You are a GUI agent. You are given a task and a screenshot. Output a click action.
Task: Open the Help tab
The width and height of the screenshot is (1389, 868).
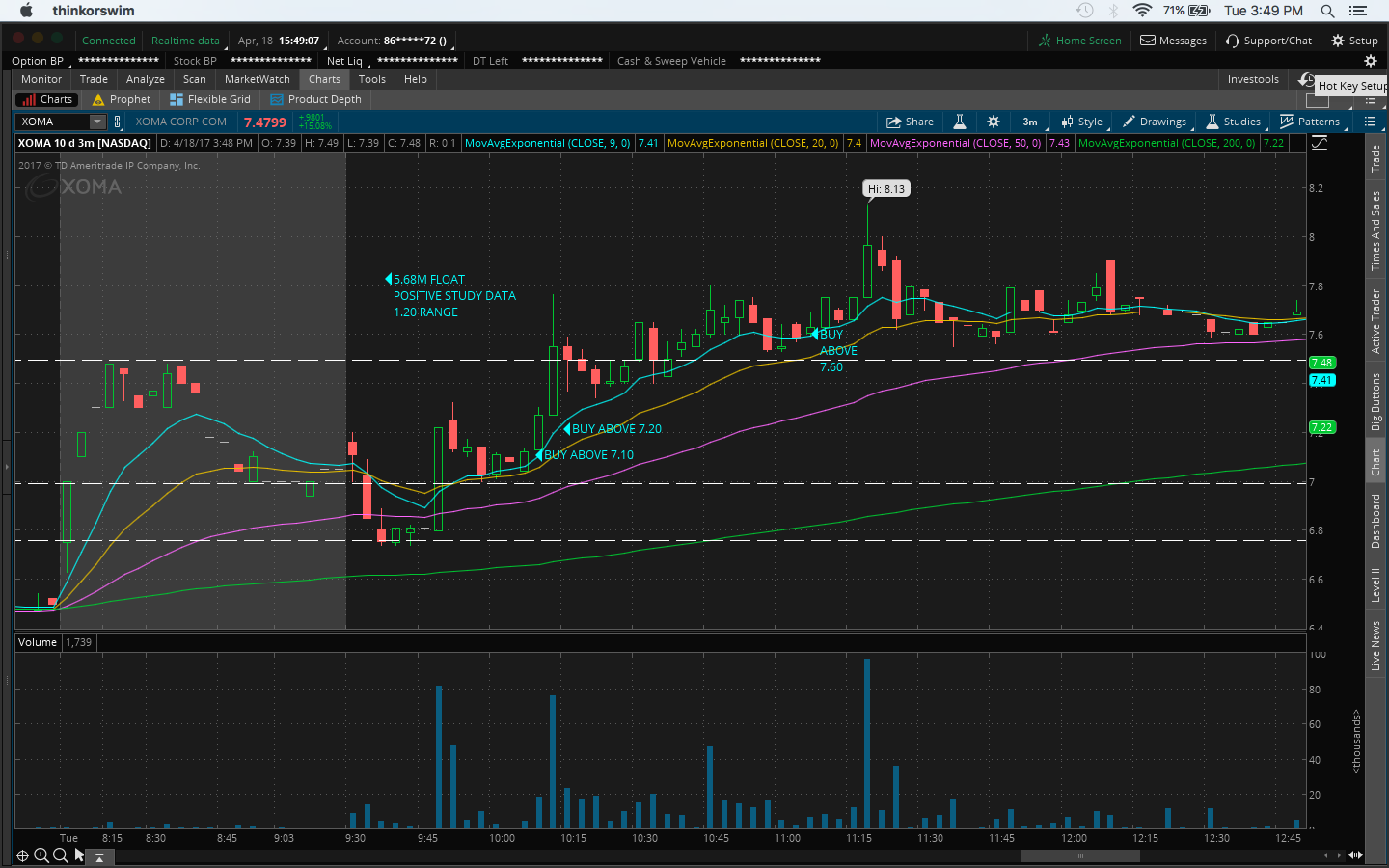(416, 79)
